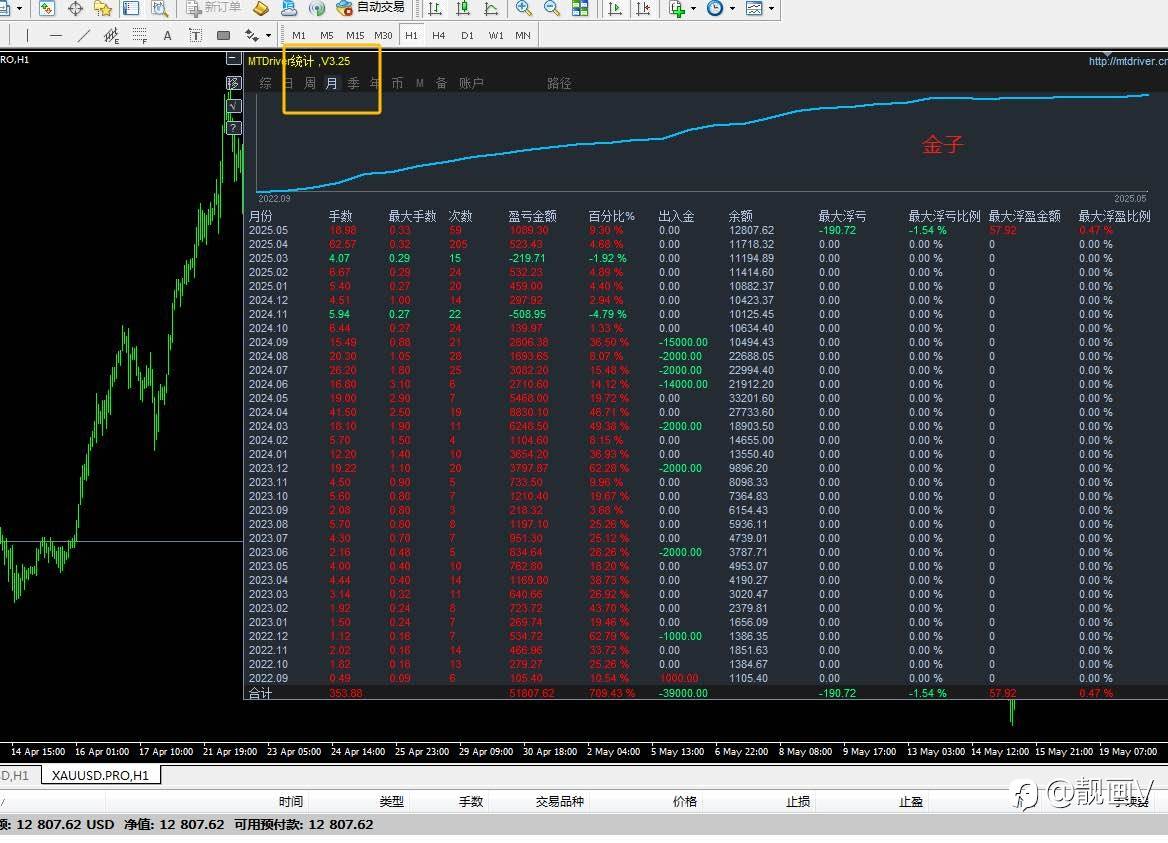Click the zoom out magnifier icon
Viewport: 1168px width, 843px height.
[x=551, y=8]
